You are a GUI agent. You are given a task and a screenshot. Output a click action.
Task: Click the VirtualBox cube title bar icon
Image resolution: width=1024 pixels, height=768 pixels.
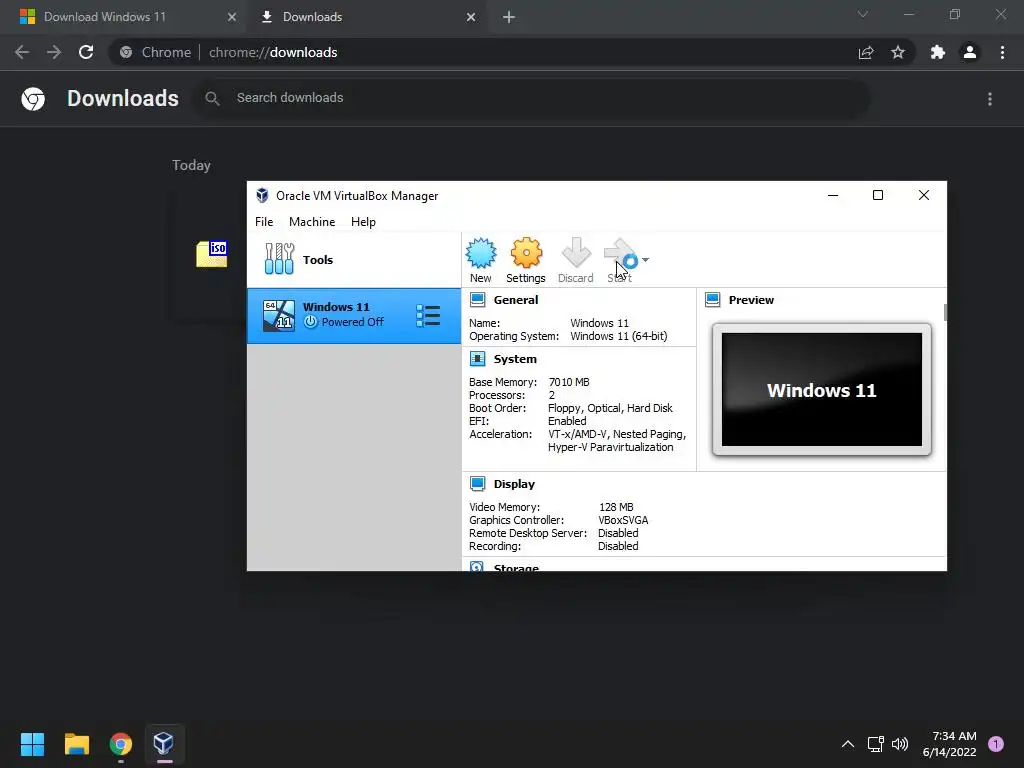262,195
